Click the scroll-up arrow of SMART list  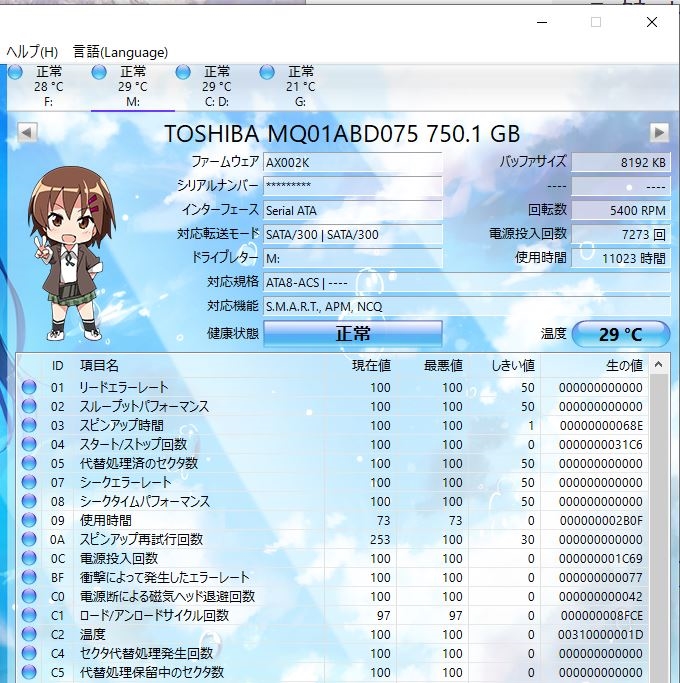tap(658, 365)
